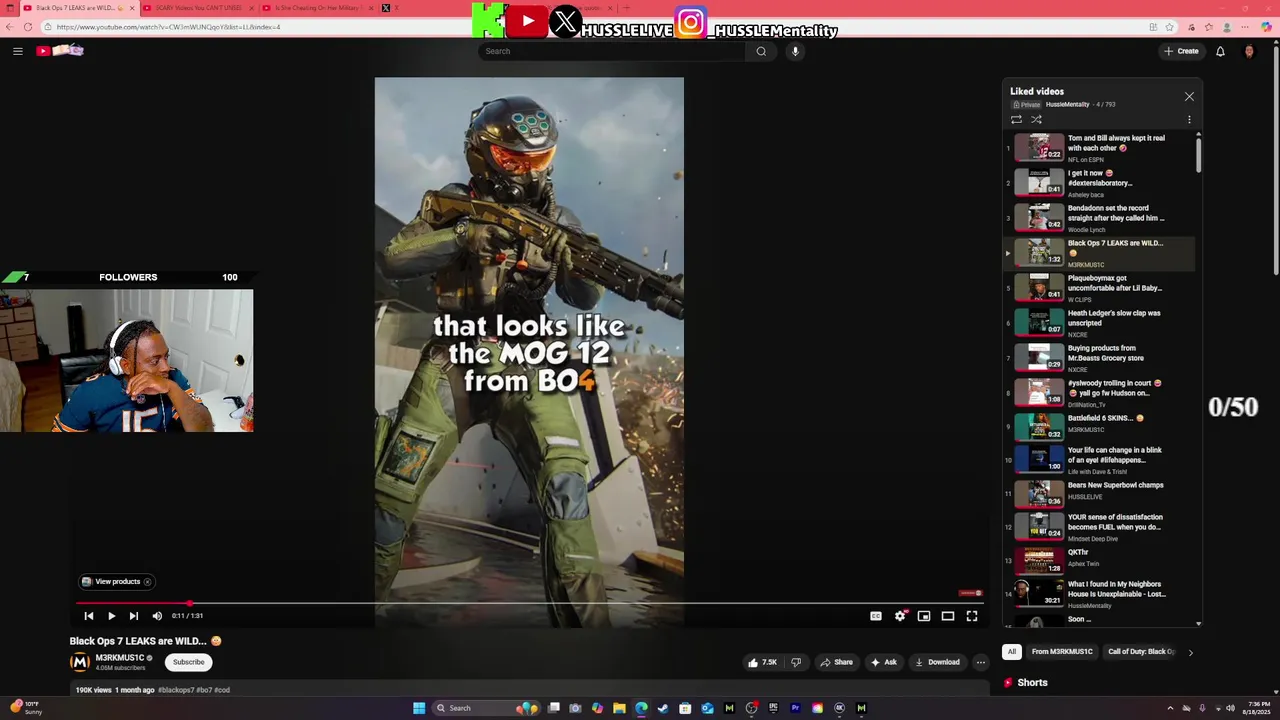Open Plaqueboymax got uncomfortable video
Screen dimensions: 1280x720
[x=1100, y=288]
